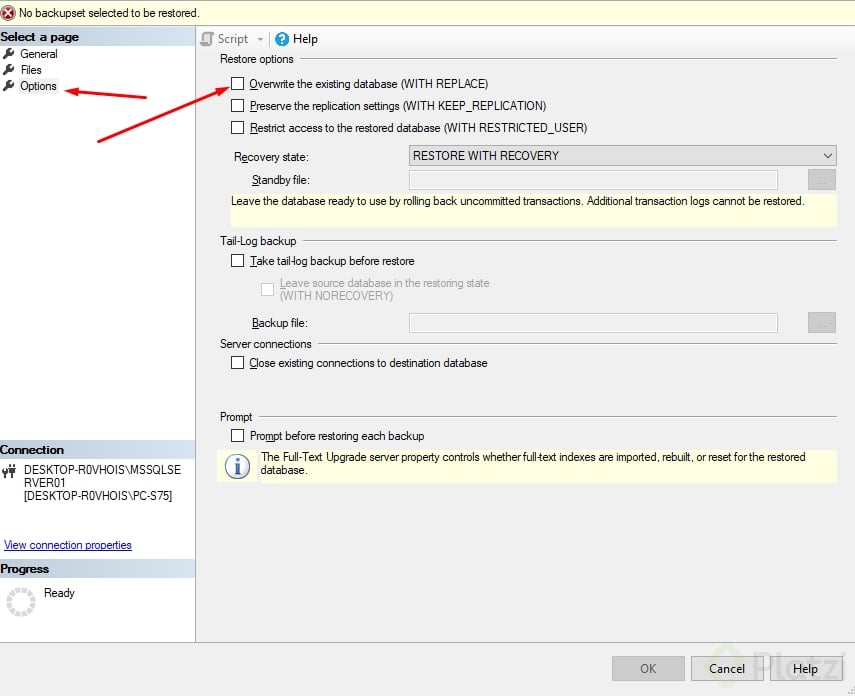Open the General page
The height and width of the screenshot is (696, 855).
click(x=39, y=54)
